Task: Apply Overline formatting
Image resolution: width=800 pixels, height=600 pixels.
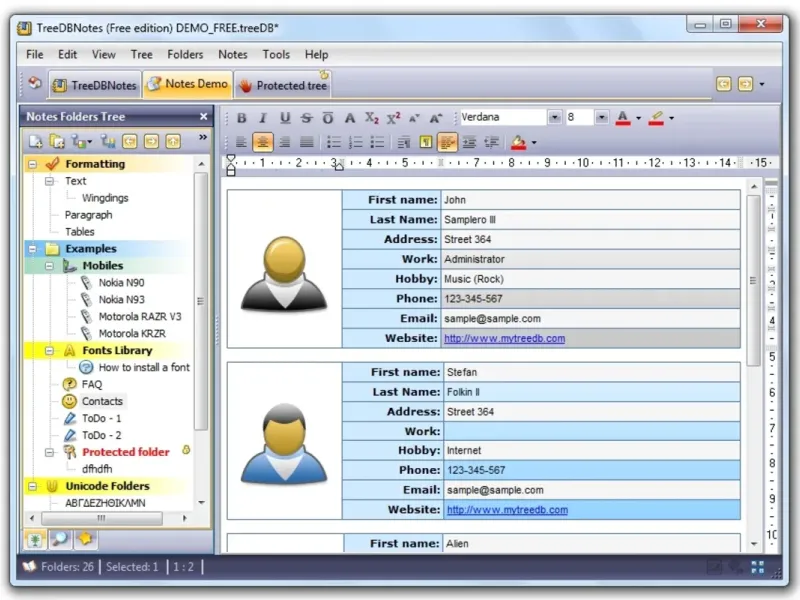Action: pos(328,118)
